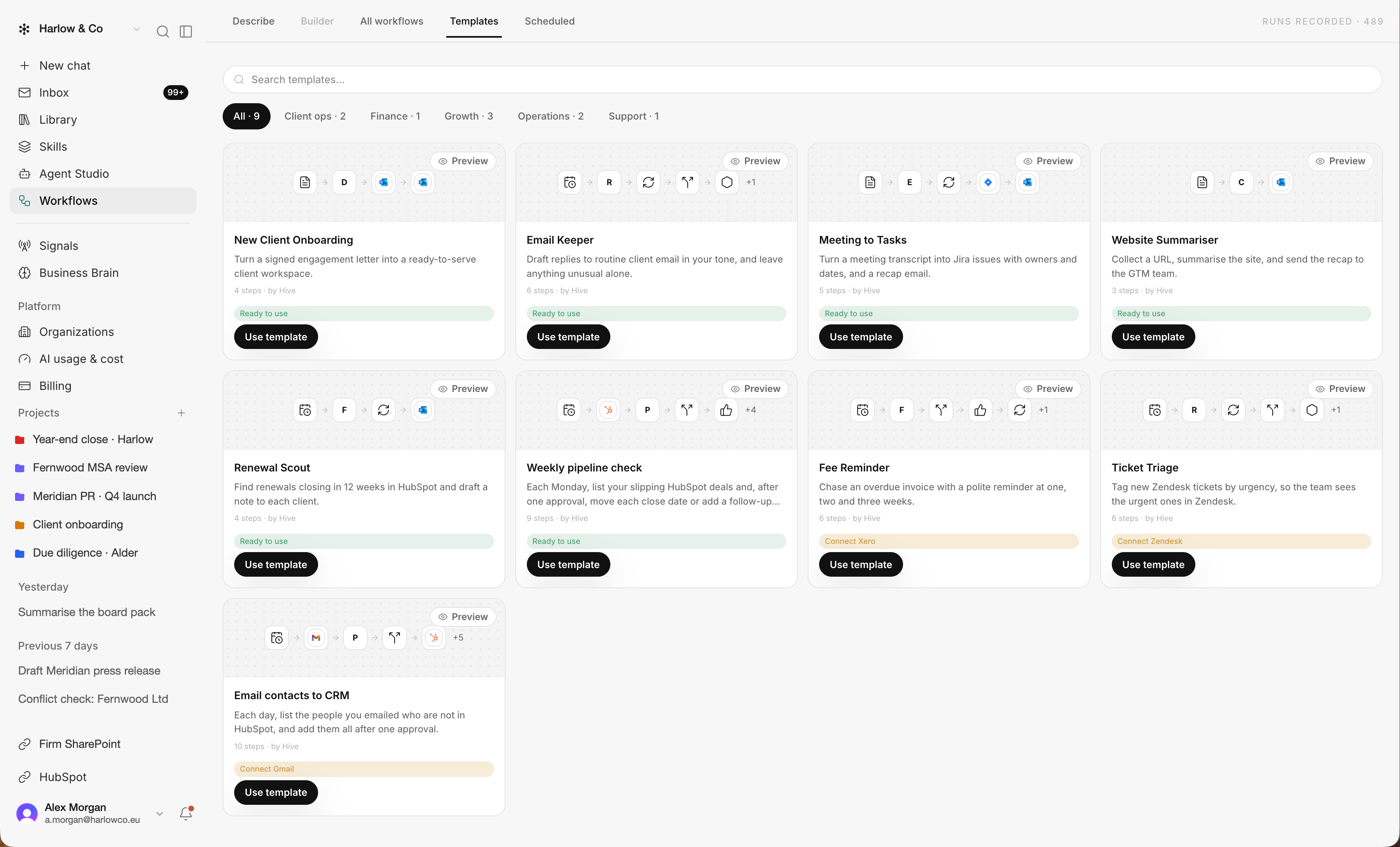Preview the New Client Onboarding template
This screenshot has height=847, width=1400.
click(463, 161)
